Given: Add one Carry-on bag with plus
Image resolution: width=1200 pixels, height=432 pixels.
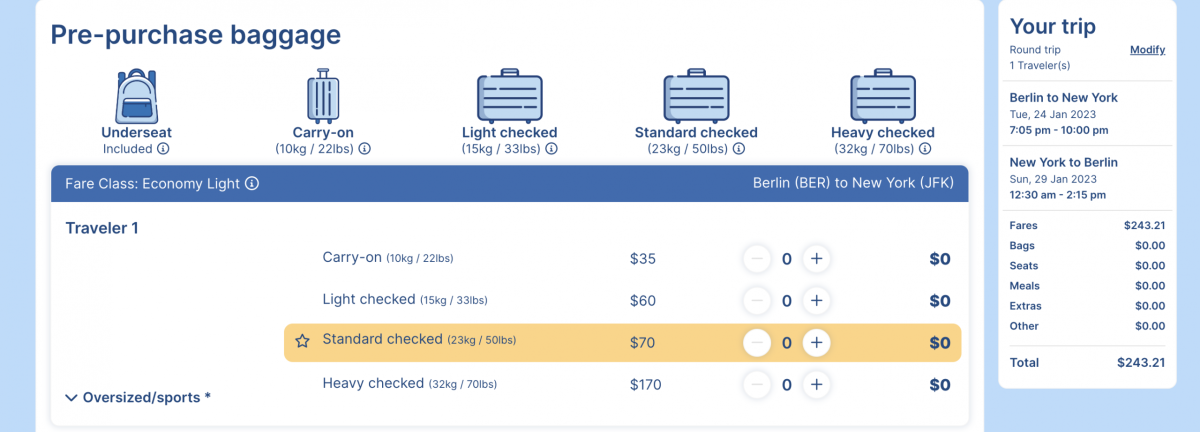Looking at the screenshot, I should click(816, 259).
